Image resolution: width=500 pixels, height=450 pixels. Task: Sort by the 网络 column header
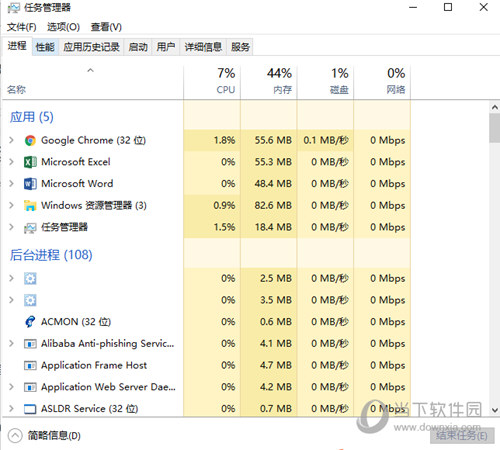pyautogui.click(x=382, y=82)
